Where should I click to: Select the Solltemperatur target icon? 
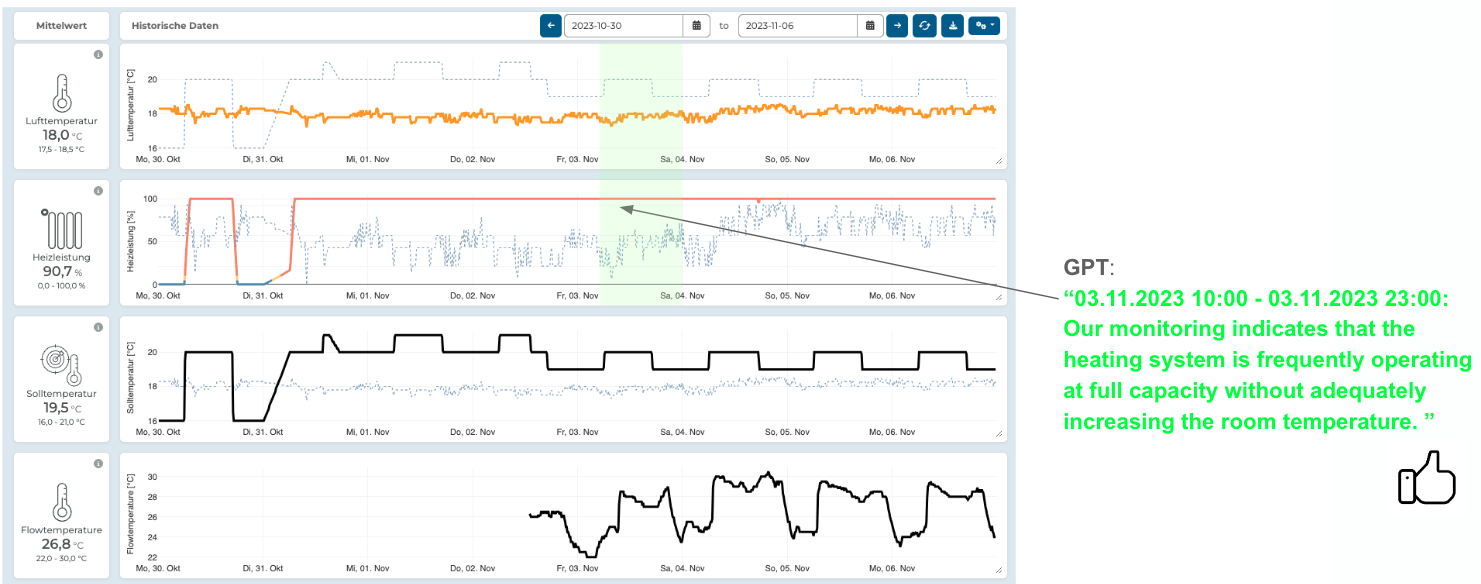click(x=62, y=365)
